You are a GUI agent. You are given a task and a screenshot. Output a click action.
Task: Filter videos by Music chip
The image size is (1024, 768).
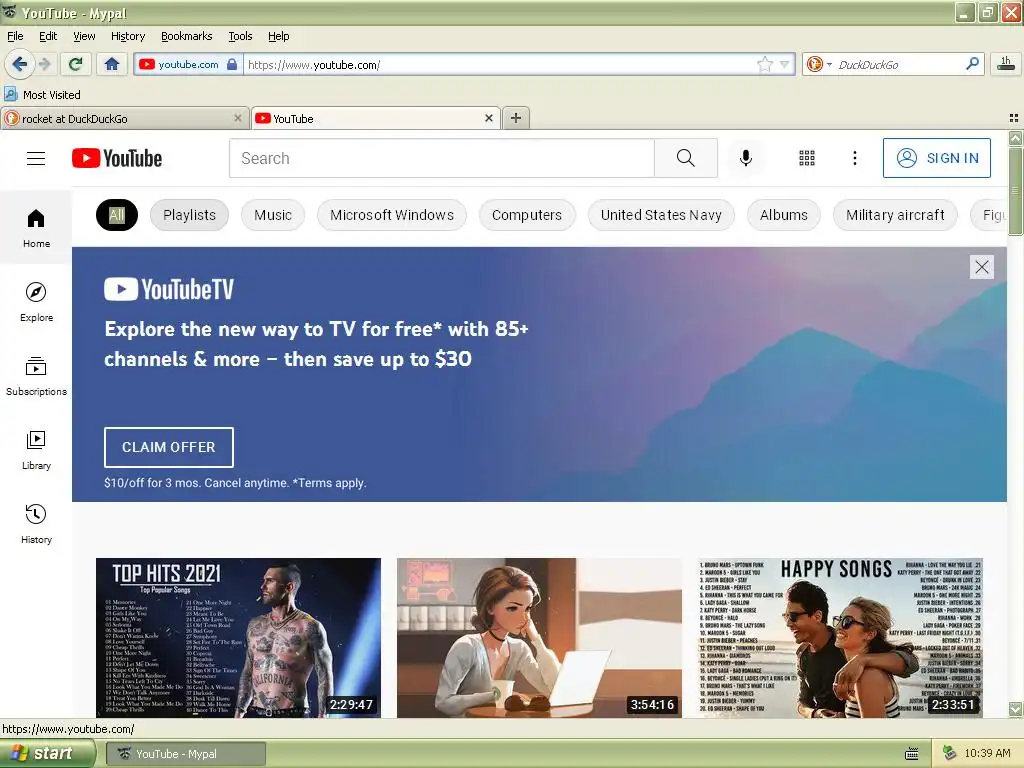click(273, 215)
